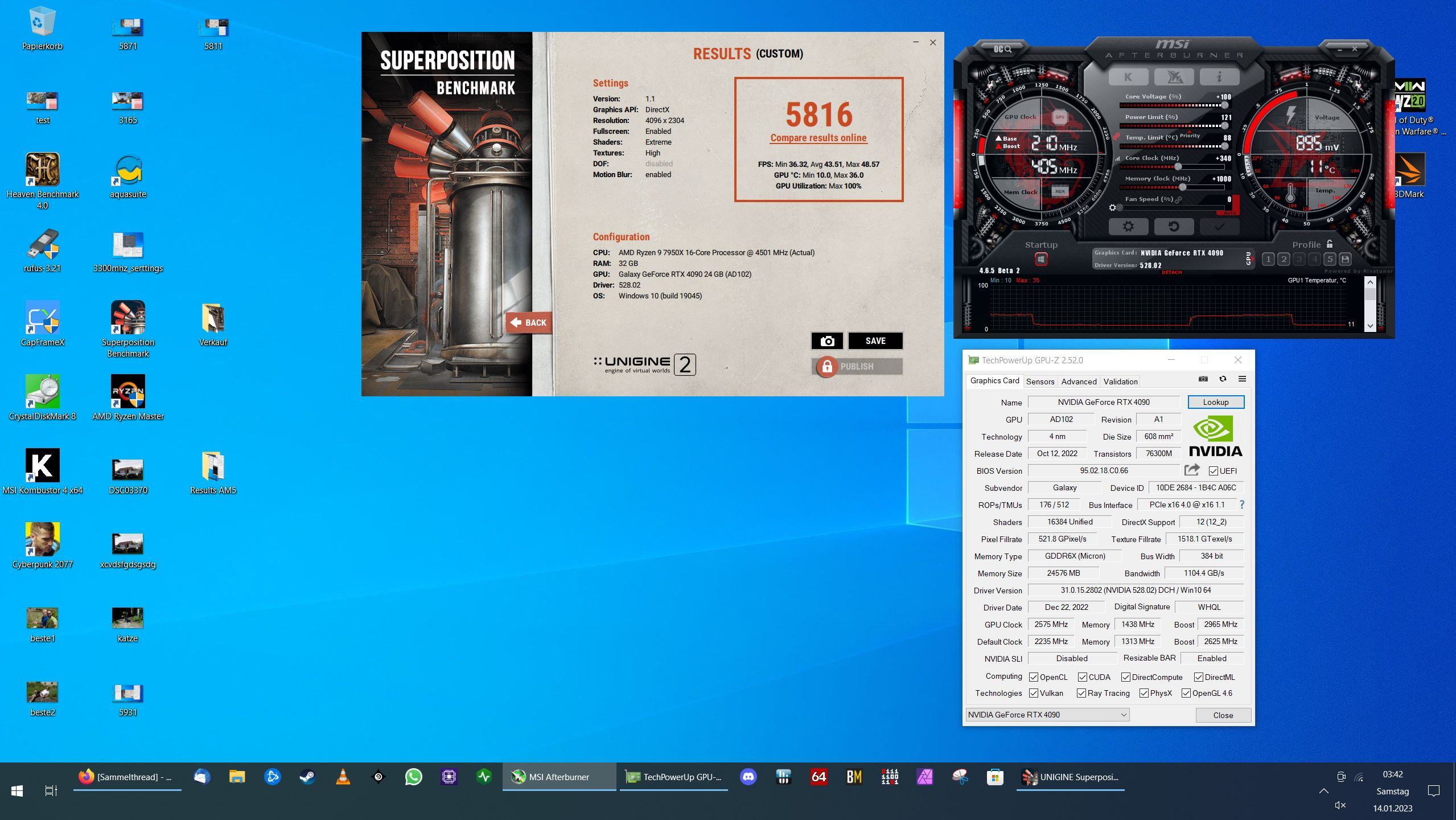Toggle Fan Speed Auto mode button
Image resolution: width=1456 pixels, height=820 pixels.
(1229, 212)
